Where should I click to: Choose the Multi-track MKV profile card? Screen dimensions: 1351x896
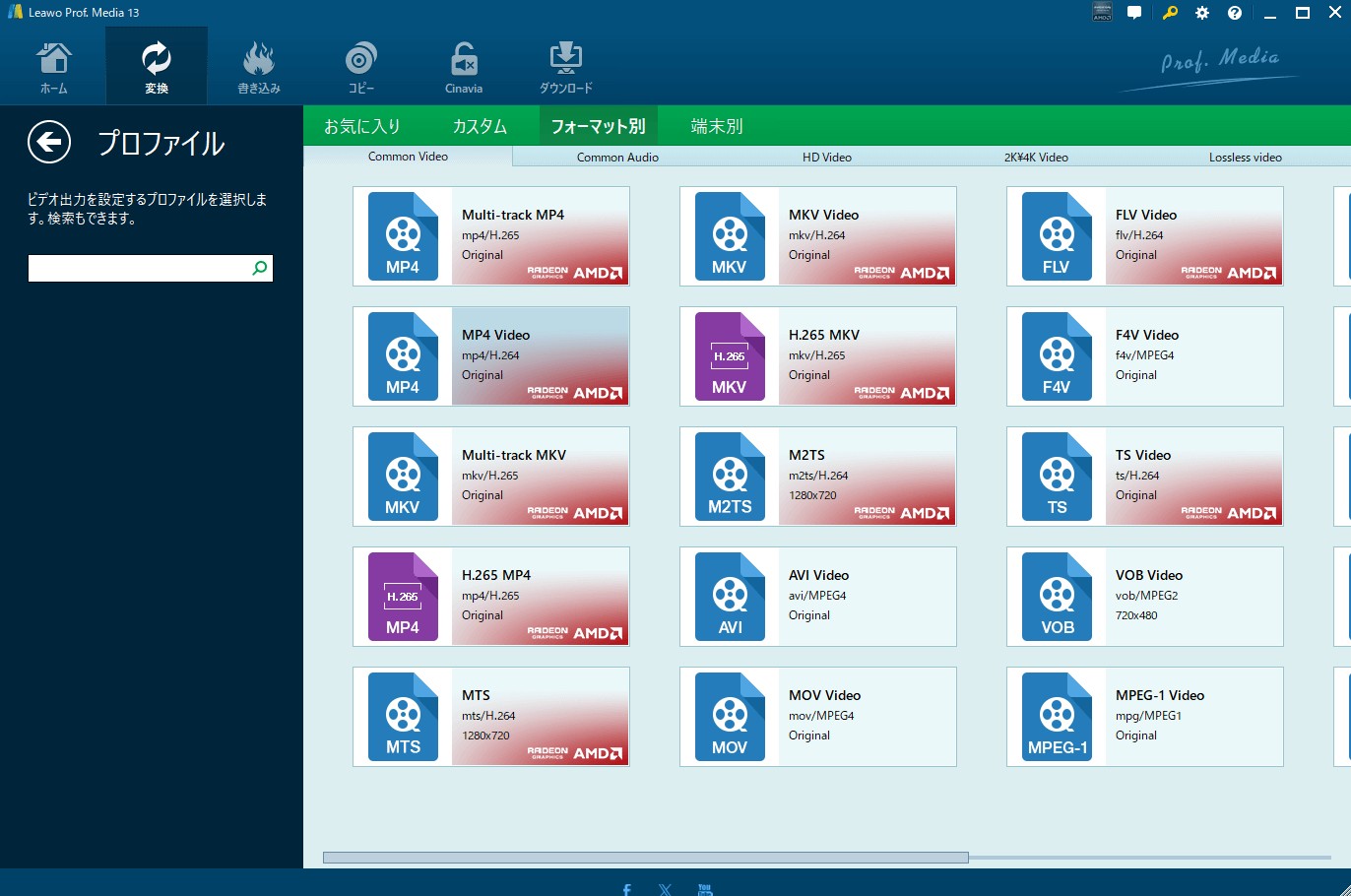(x=491, y=477)
